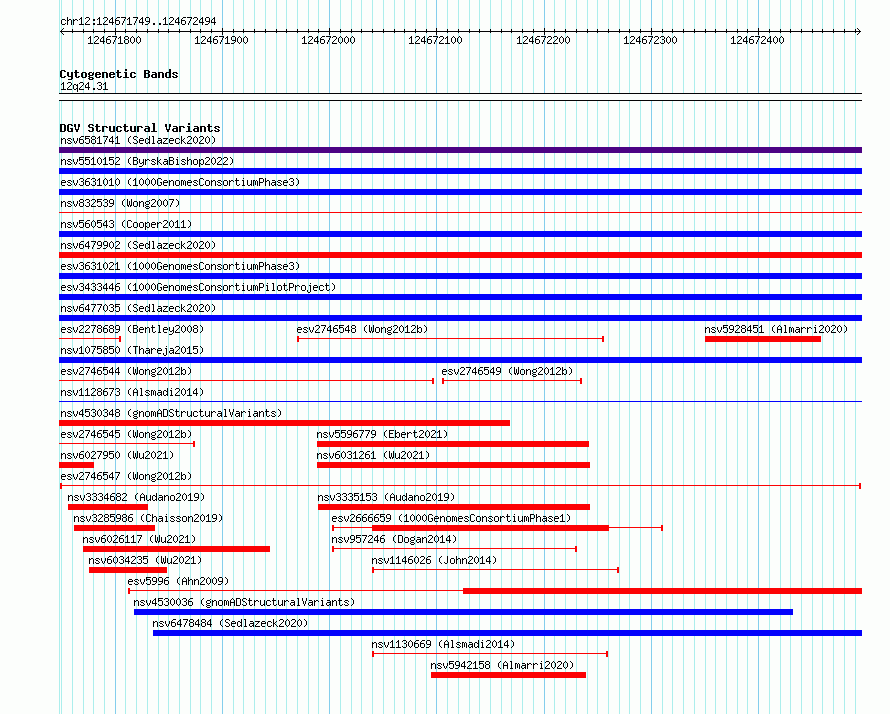Select nsv957246 (Dogan2014) variant label
Viewport: 890px width, 714px height.
tap(394, 539)
